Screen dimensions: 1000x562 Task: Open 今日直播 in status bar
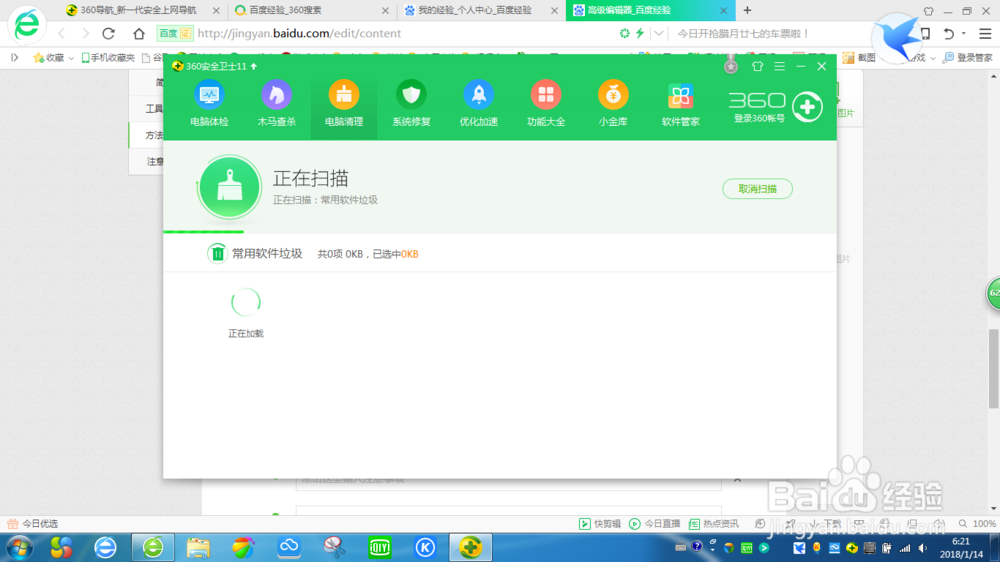point(655,524)
